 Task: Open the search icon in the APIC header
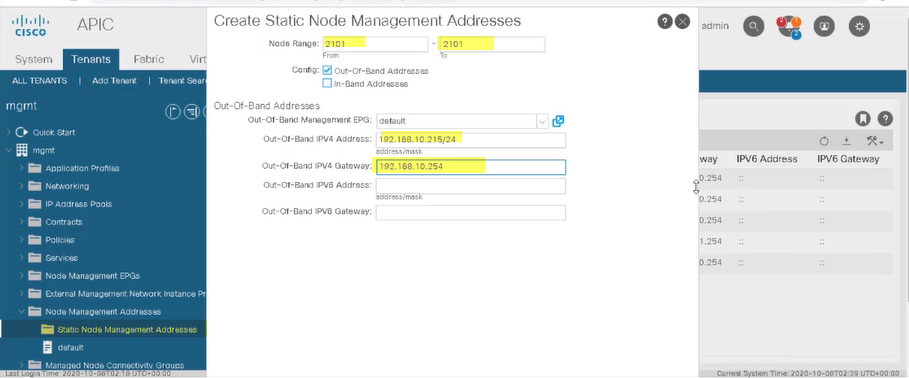[754, 26]
